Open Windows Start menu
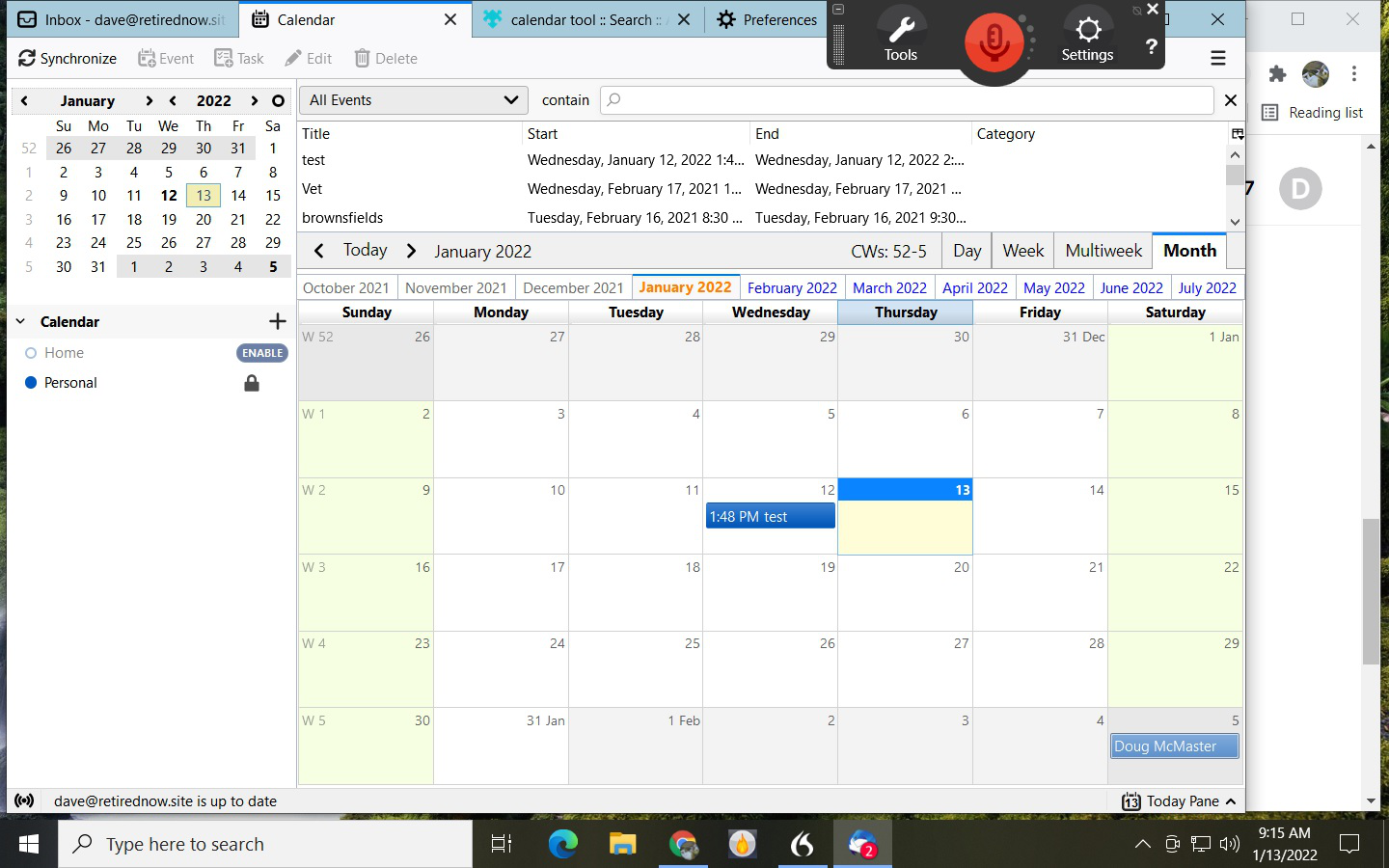The height and width of the screenshot is (868, 1389). 29,845
